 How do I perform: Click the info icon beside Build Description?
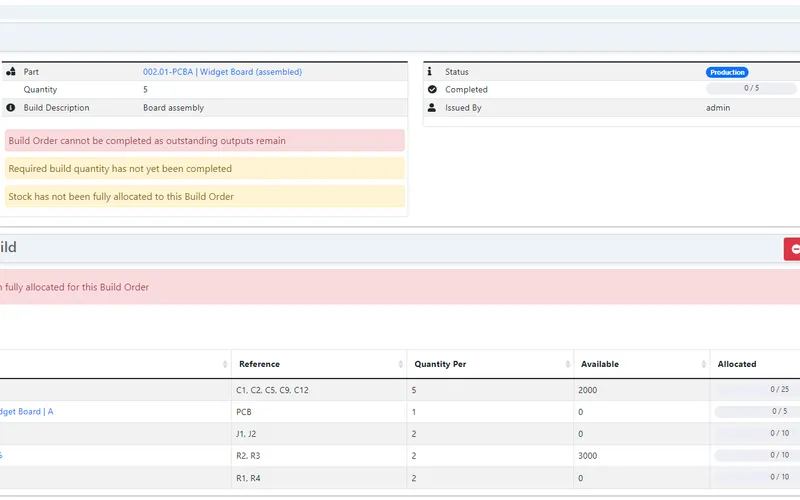[x=11, y=108]
